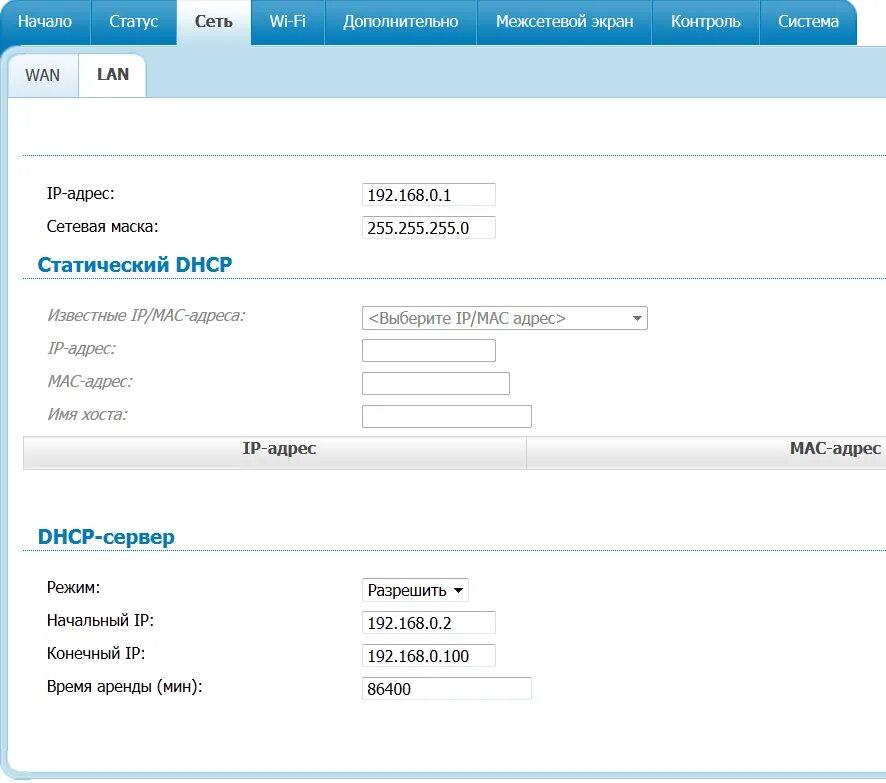Go to the Дополнительно tab
This screenshot has width=886, height=783.
pyautogui.click(x=401, y=22)
